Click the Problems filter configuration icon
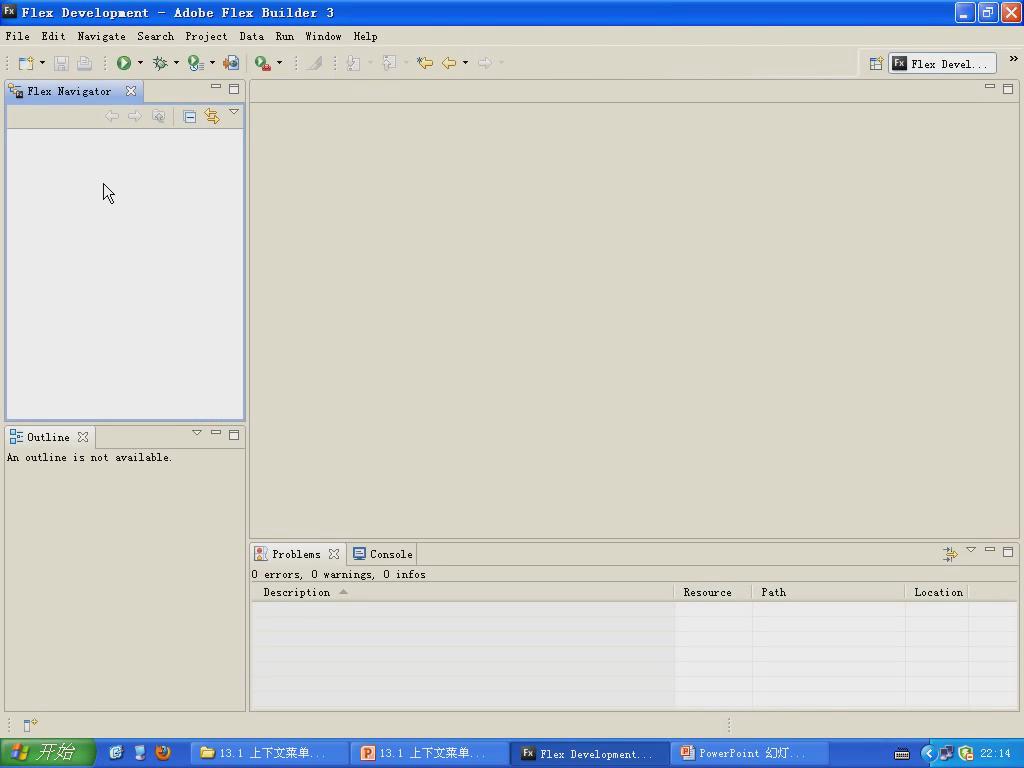Screen dimensions: 1024x768 point(950,554)
